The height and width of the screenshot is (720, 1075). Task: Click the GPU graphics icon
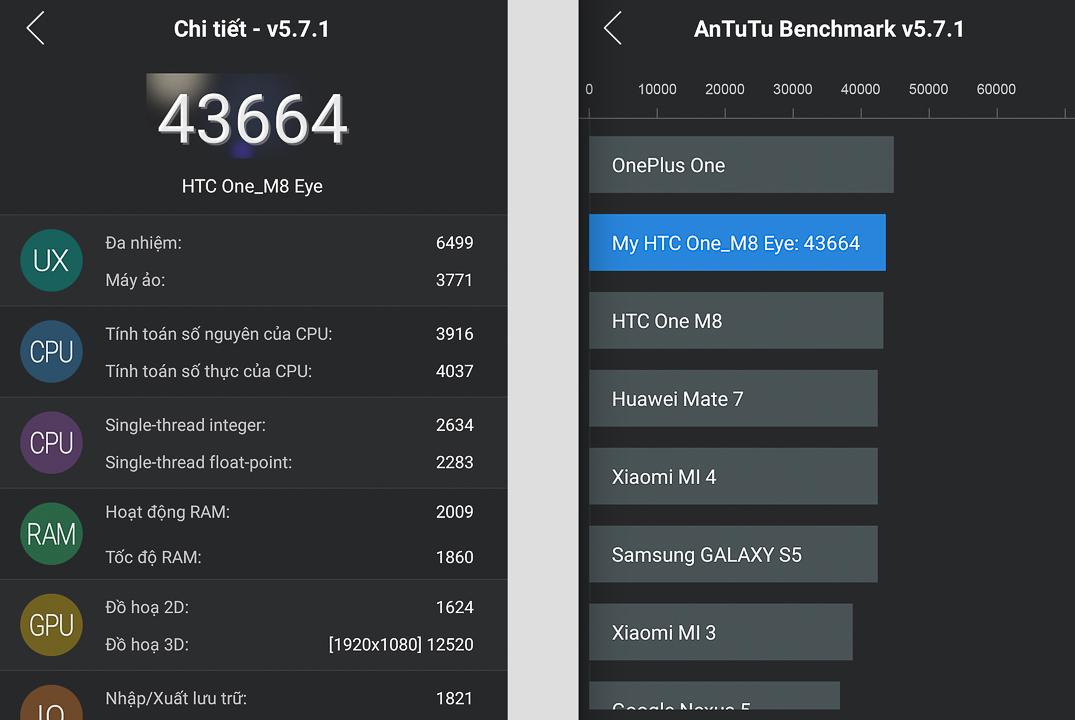51,625
